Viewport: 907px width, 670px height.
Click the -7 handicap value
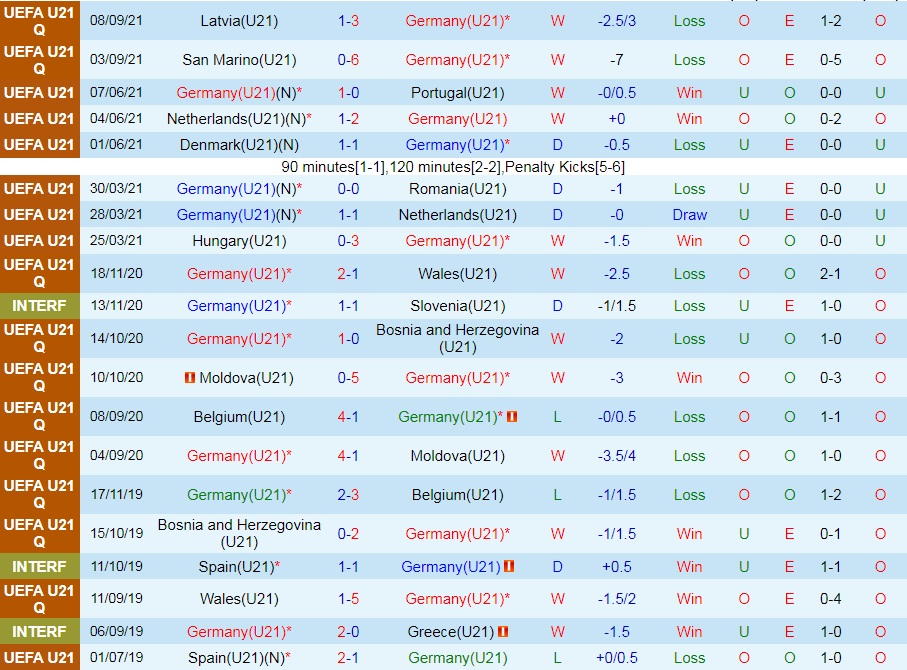pyautogui.click(x=617, y=60)
